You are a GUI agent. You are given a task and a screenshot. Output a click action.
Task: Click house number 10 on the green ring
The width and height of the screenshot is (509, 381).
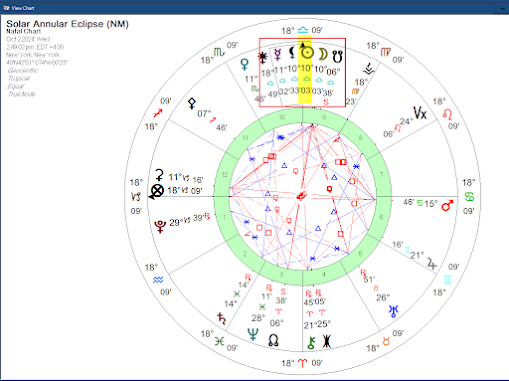click(282, 117)
